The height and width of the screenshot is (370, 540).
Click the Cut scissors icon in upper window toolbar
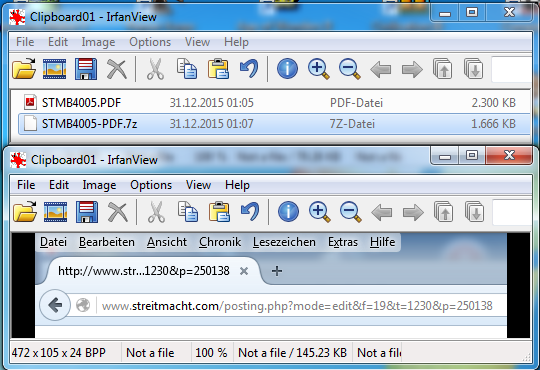155,69
